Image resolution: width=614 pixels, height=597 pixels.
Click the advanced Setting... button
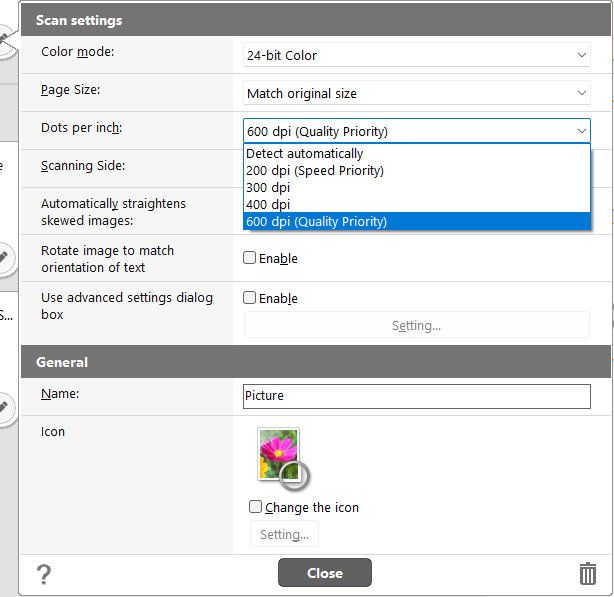tap(416, 325)
